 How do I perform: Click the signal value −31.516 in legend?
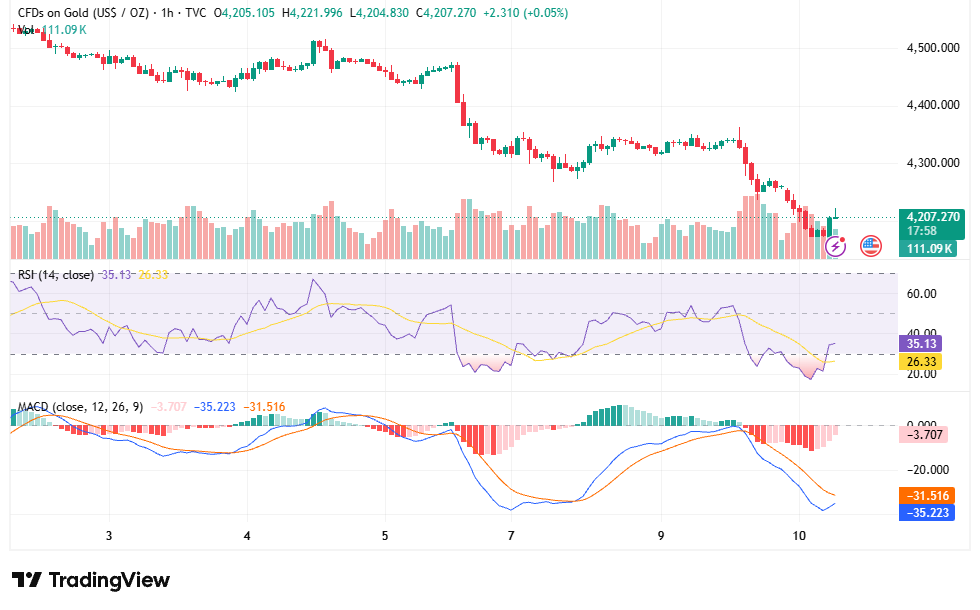pyautogui.click(x=264, y=407)
